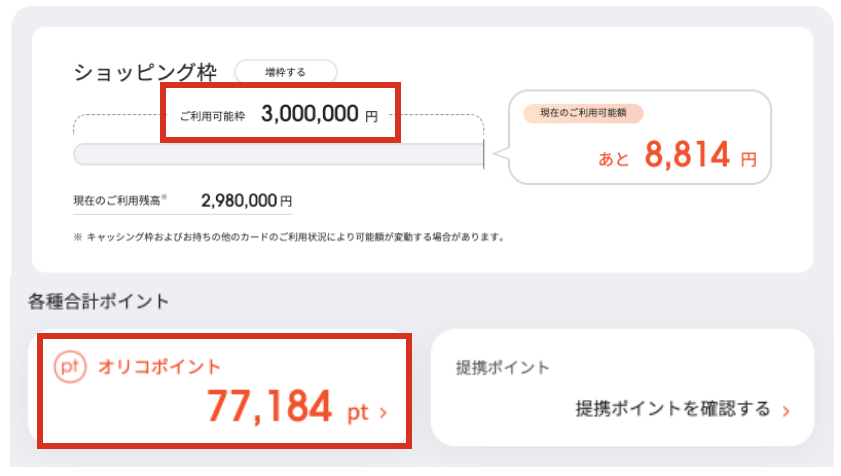The width and height of the screenshot is (841, 476).
Task: Click the キャッシング枠 footnote text
Action: click(x=289, y=237)
